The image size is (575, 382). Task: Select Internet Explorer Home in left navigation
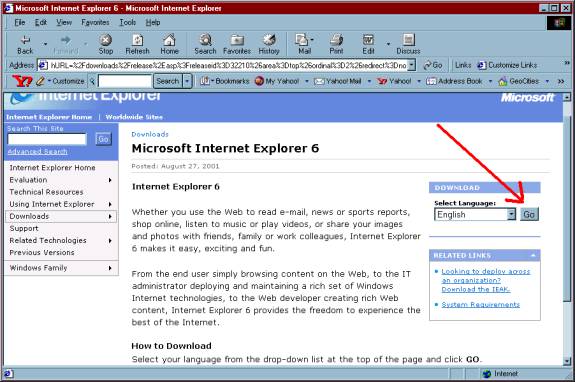pos(52,168)
